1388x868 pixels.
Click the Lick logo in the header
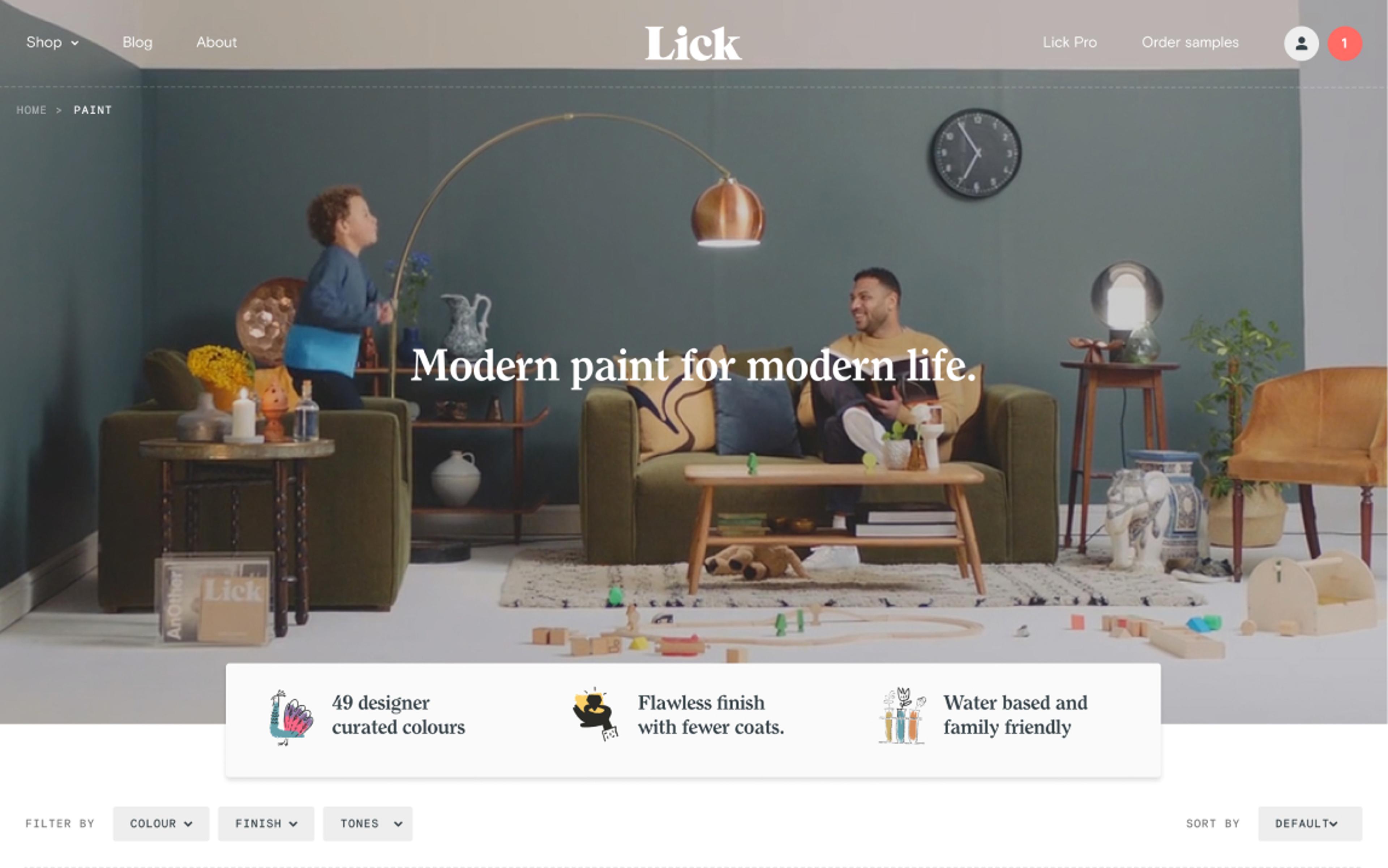coord(693,43)
